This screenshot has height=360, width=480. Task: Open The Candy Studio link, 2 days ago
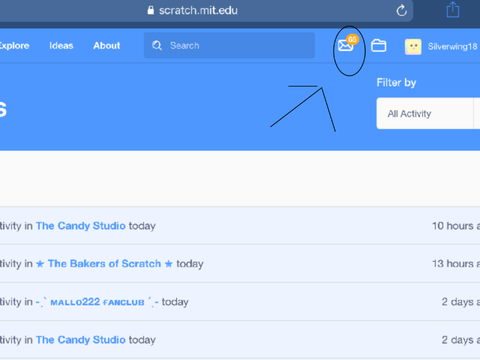81,340
